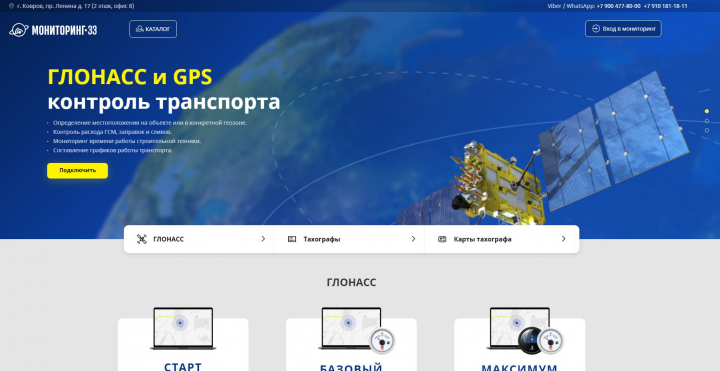Open the ГЛОНАСС category tab
This screenshot has width=720, height=371.
pyautogui.click(x=199, y=239)
